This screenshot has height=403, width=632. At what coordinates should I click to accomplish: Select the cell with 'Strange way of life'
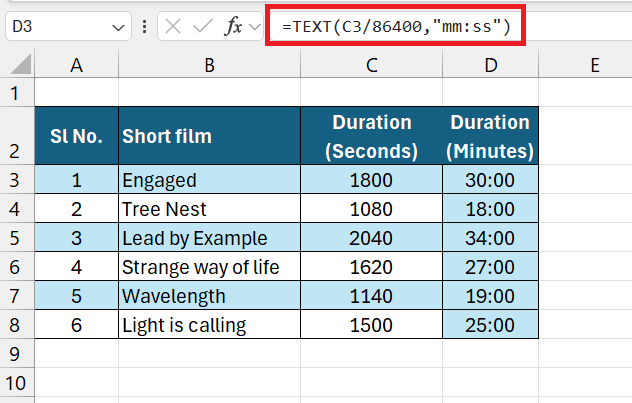(210, 267)
